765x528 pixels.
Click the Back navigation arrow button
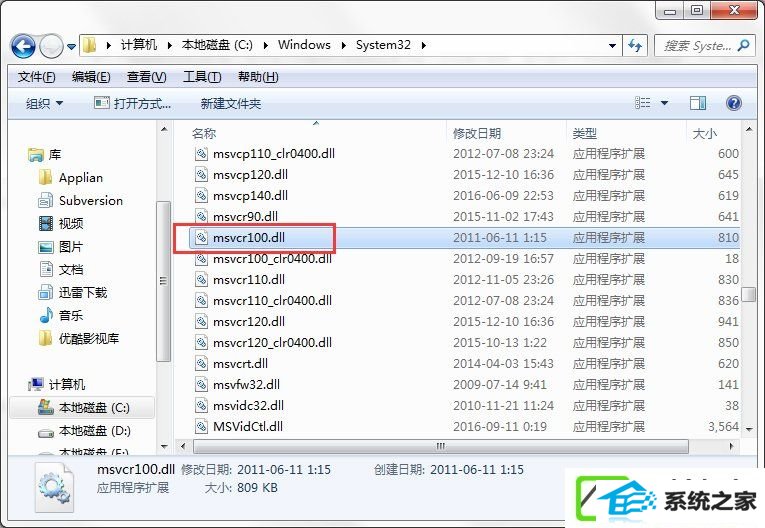coord(23,46)
